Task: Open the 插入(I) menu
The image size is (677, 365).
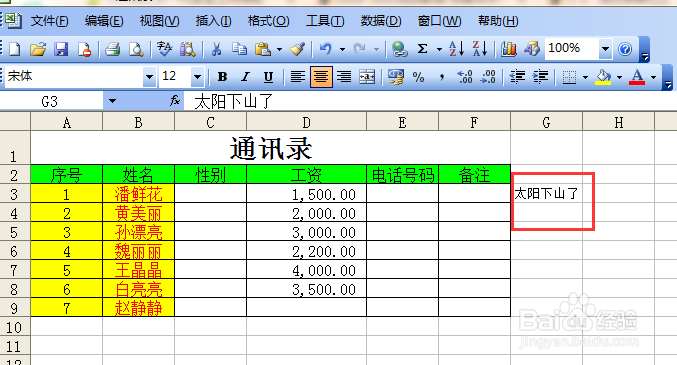Action: pyautogui.click(x=213, y=21)
